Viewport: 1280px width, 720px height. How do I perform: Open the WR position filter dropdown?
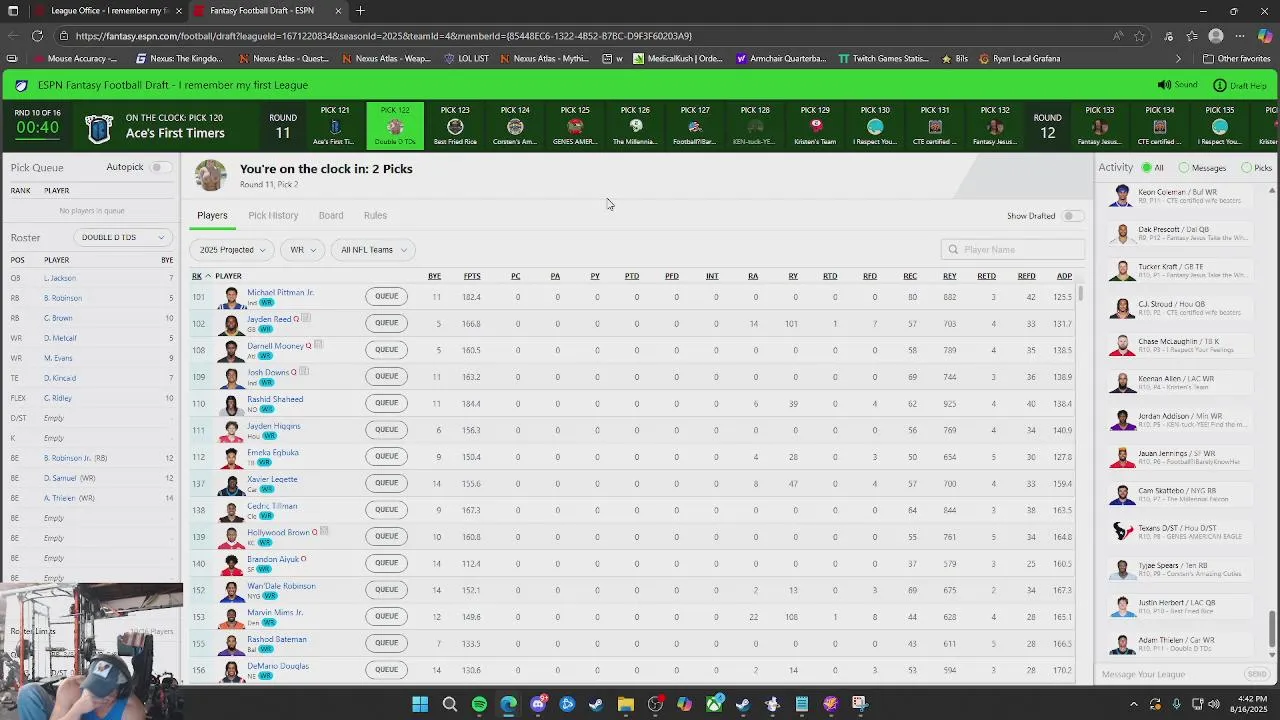point(302,250)
